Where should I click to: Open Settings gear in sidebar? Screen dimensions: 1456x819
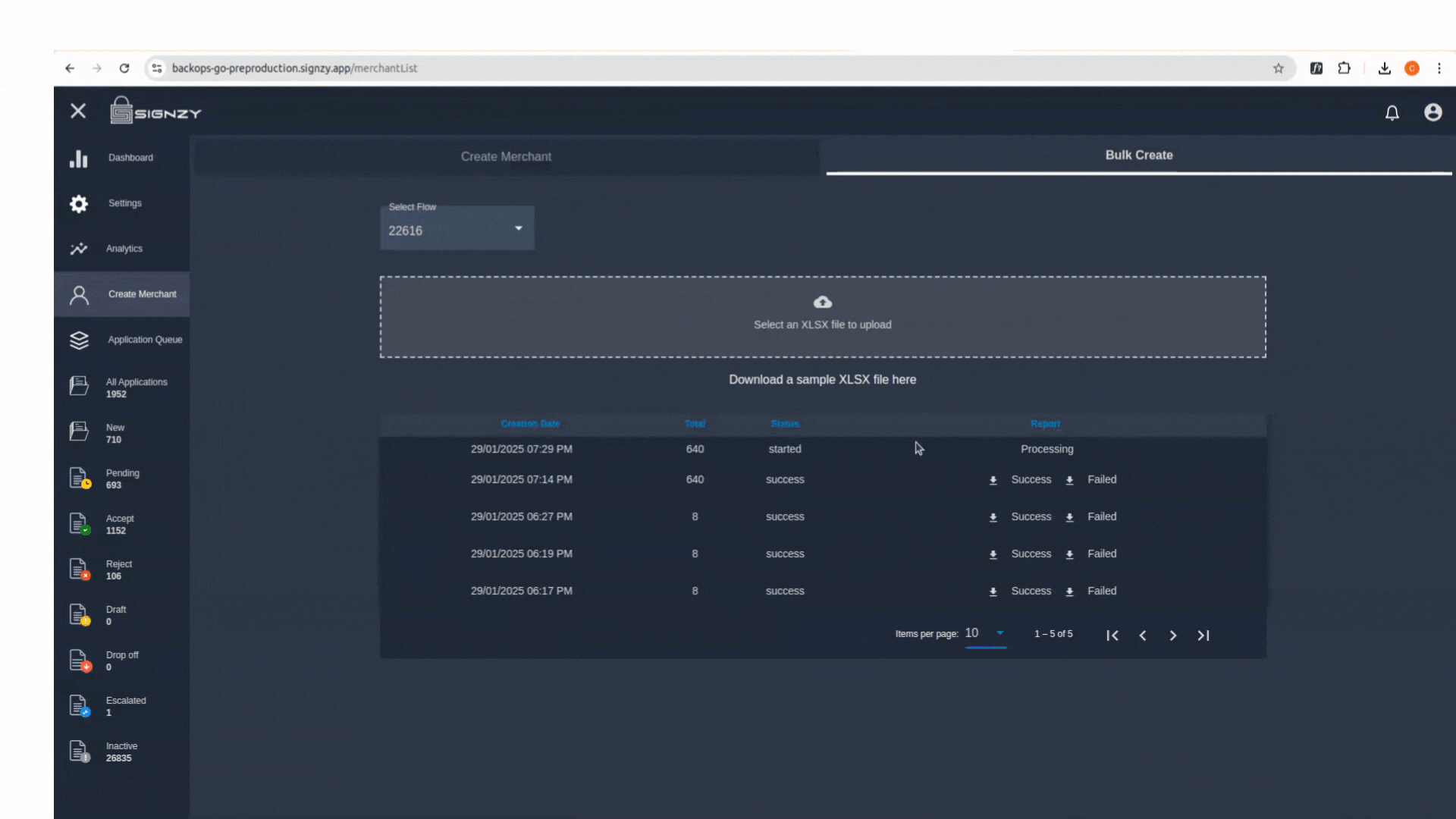121,203
